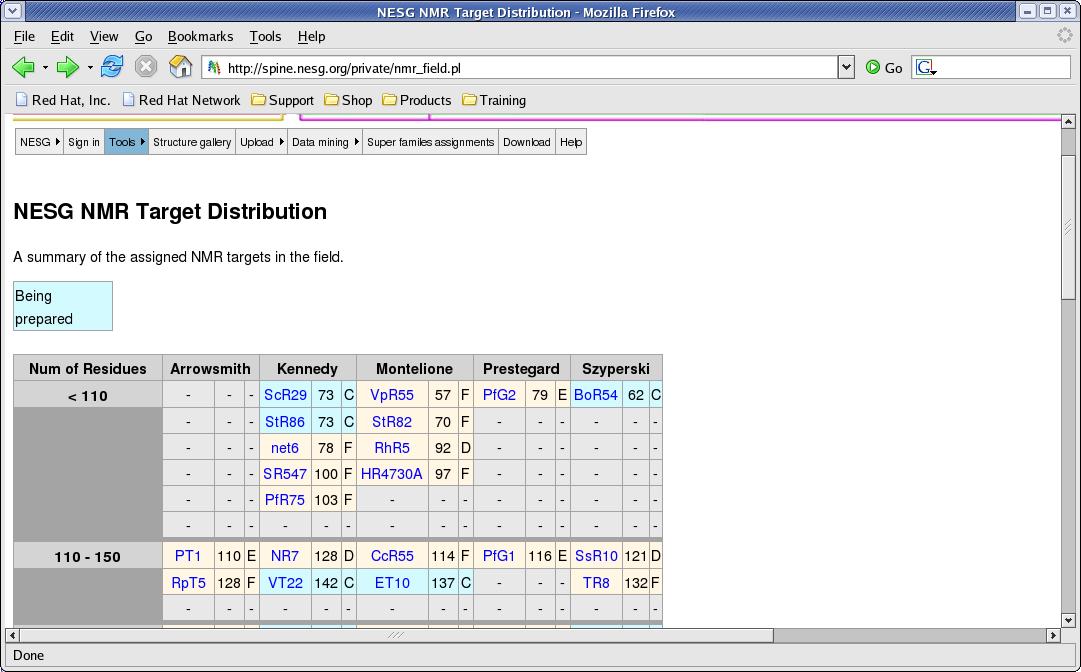Reload the page with the Refresh icon
Screen dimensions: 1081x672
[112, 67]
